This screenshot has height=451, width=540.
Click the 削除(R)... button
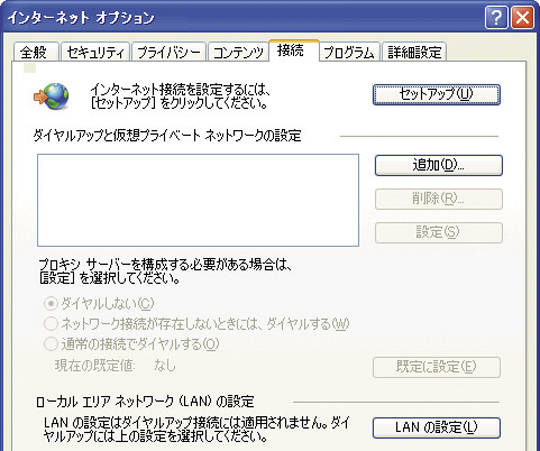(x=438, y=199)
